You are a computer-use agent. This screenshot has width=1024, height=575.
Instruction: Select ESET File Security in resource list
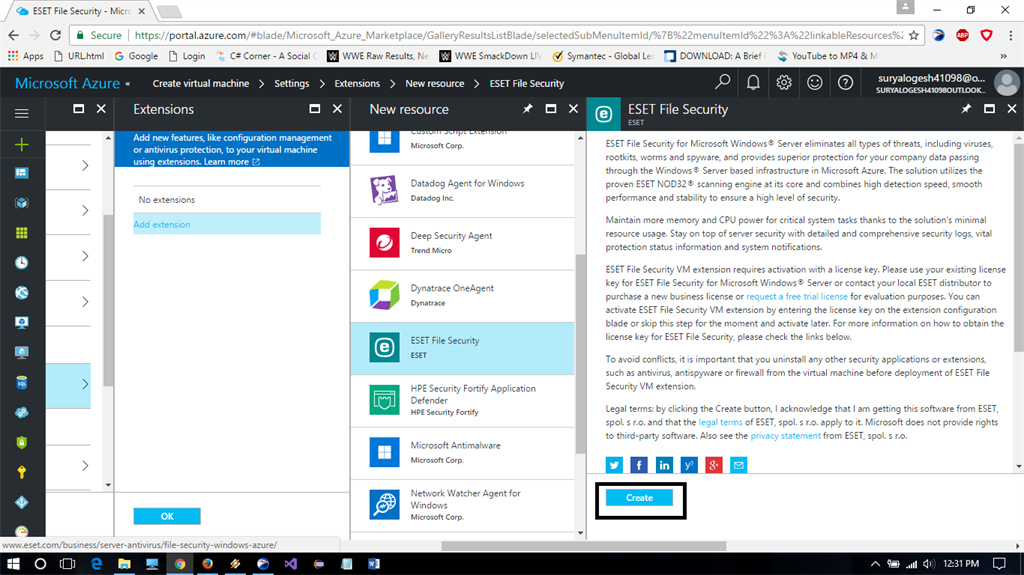click(x=462, y=348)
